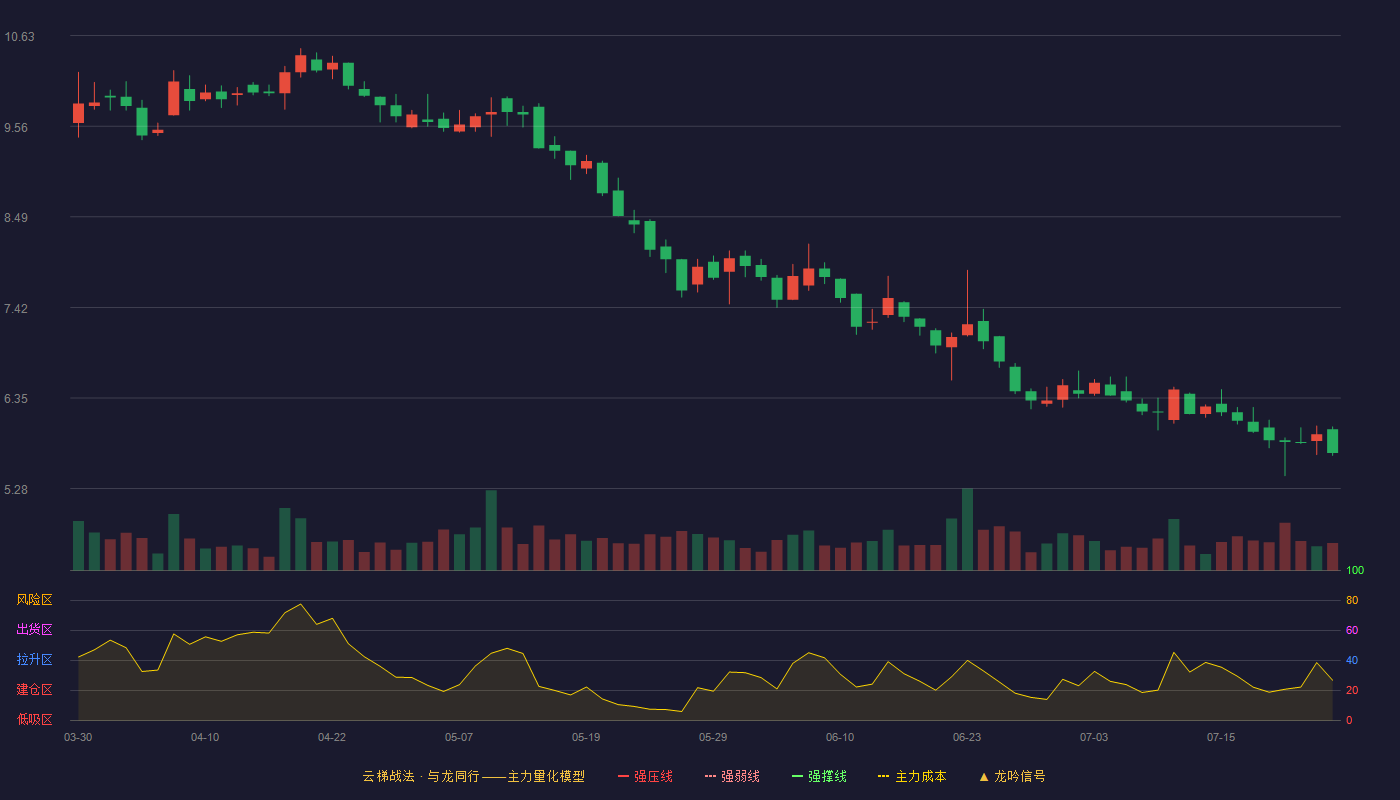The image size is (1400, 800).
Task: Click the 06-23 date axis marker
Action: [x=967, y=737]
